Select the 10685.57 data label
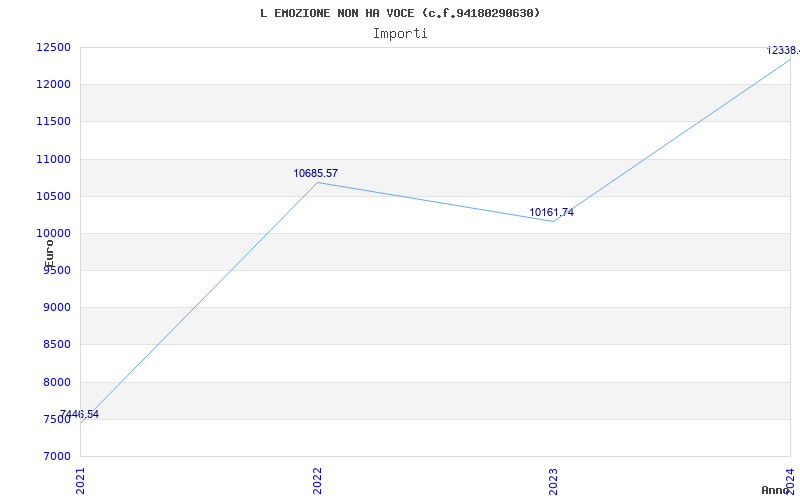This screenshot has width=800, height=500. click(x=315, y=173)
